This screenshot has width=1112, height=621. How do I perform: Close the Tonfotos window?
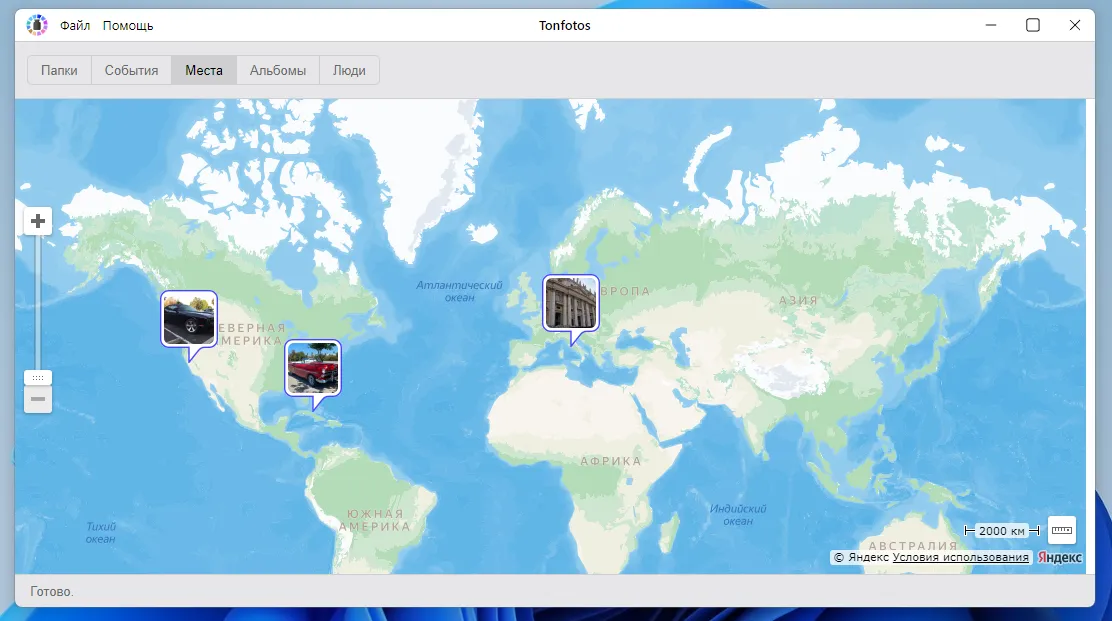tap(1075, 25)
